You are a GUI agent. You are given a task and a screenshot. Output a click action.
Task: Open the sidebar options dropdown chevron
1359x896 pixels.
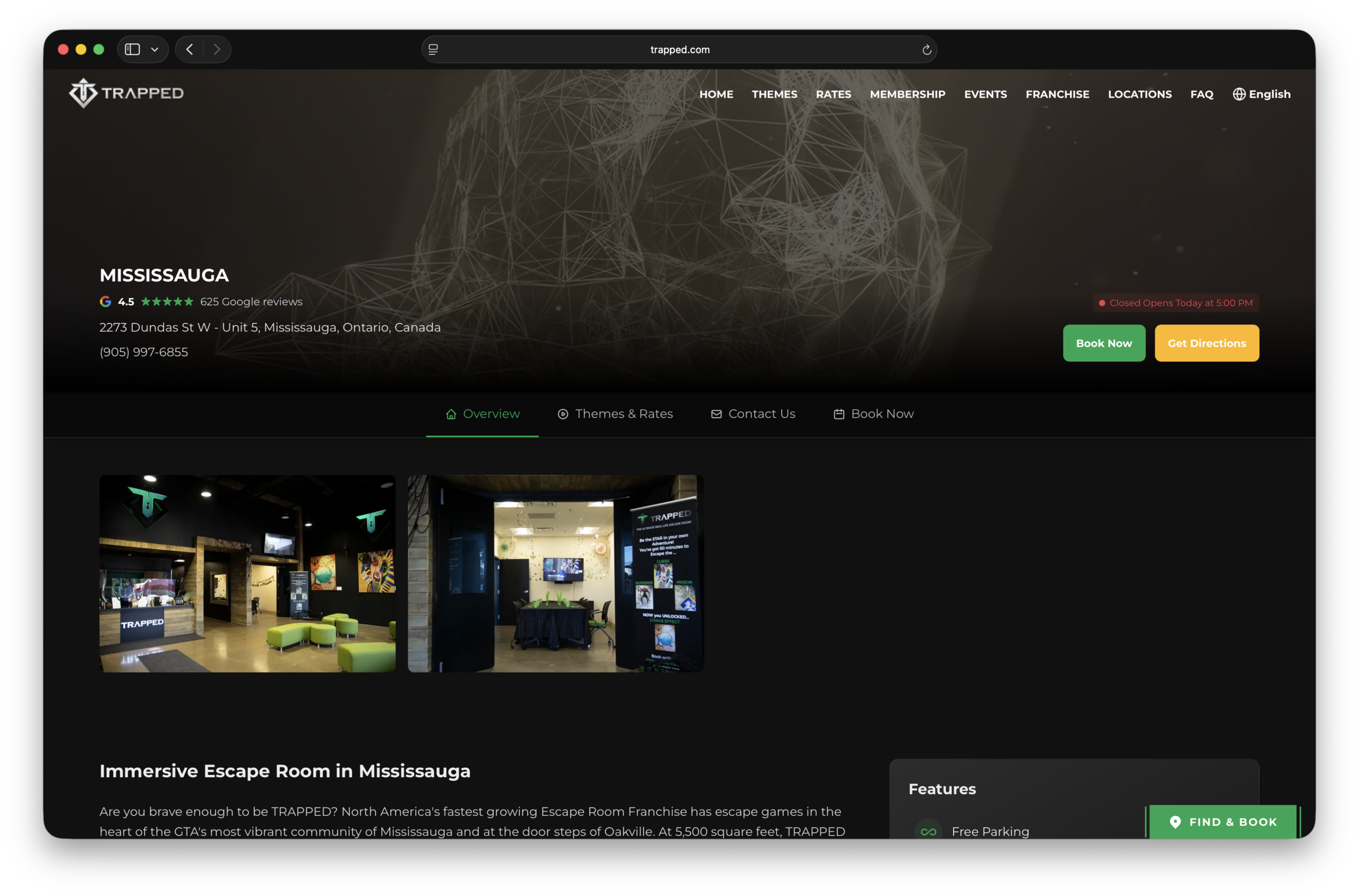(154, 50)
